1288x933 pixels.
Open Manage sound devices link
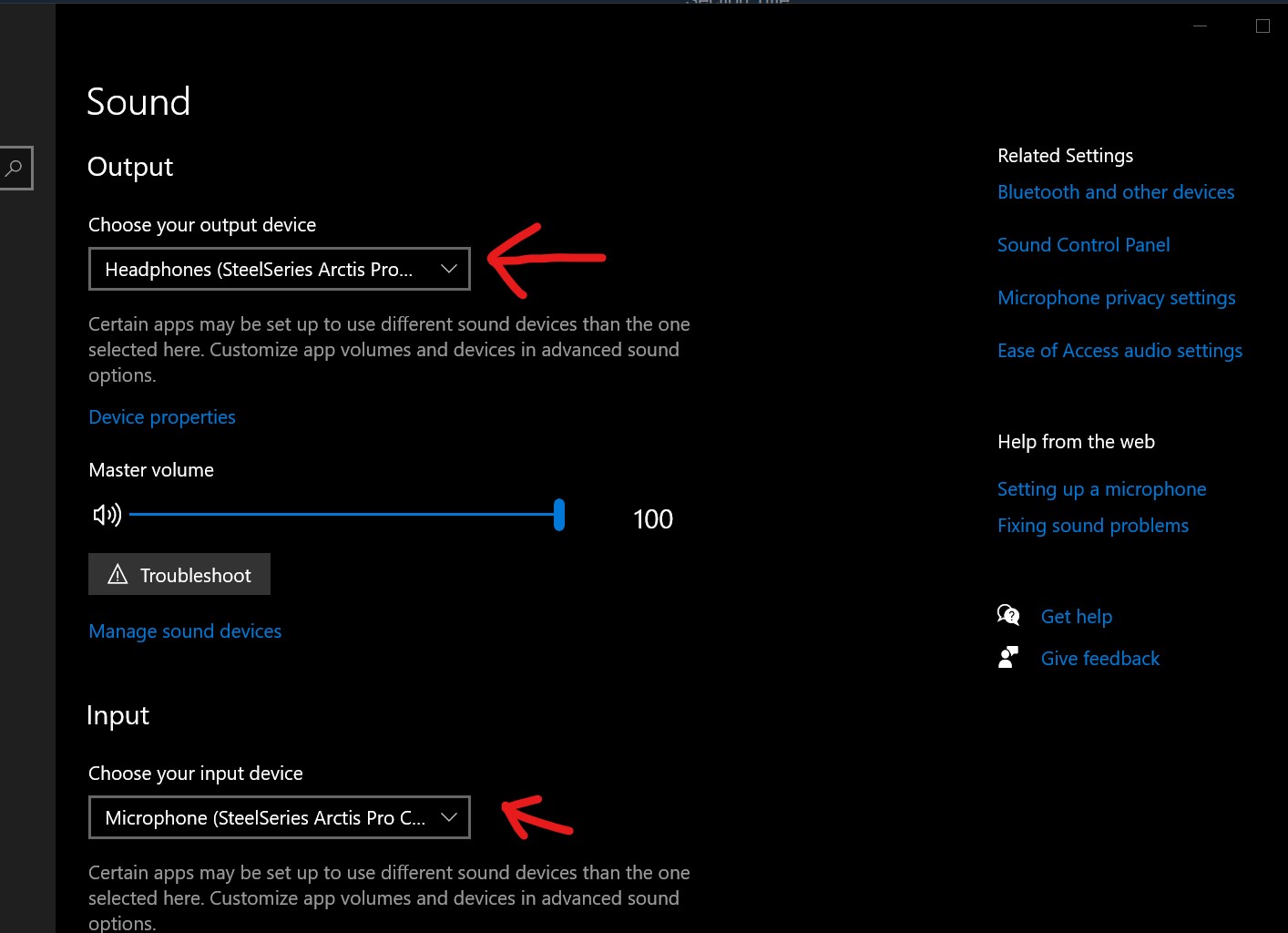185,631
